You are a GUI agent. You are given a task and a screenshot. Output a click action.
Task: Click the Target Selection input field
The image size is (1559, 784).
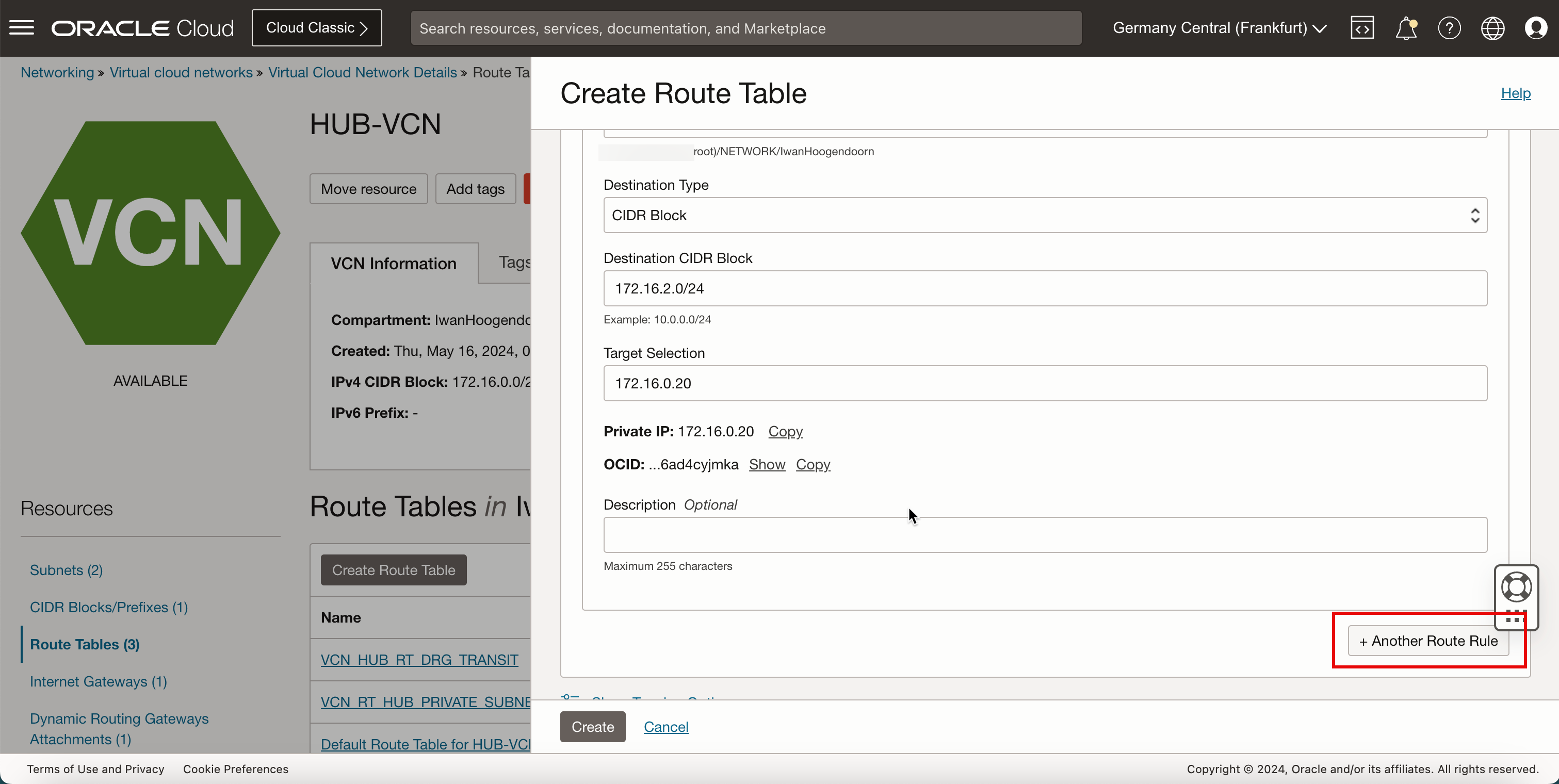1045,383
